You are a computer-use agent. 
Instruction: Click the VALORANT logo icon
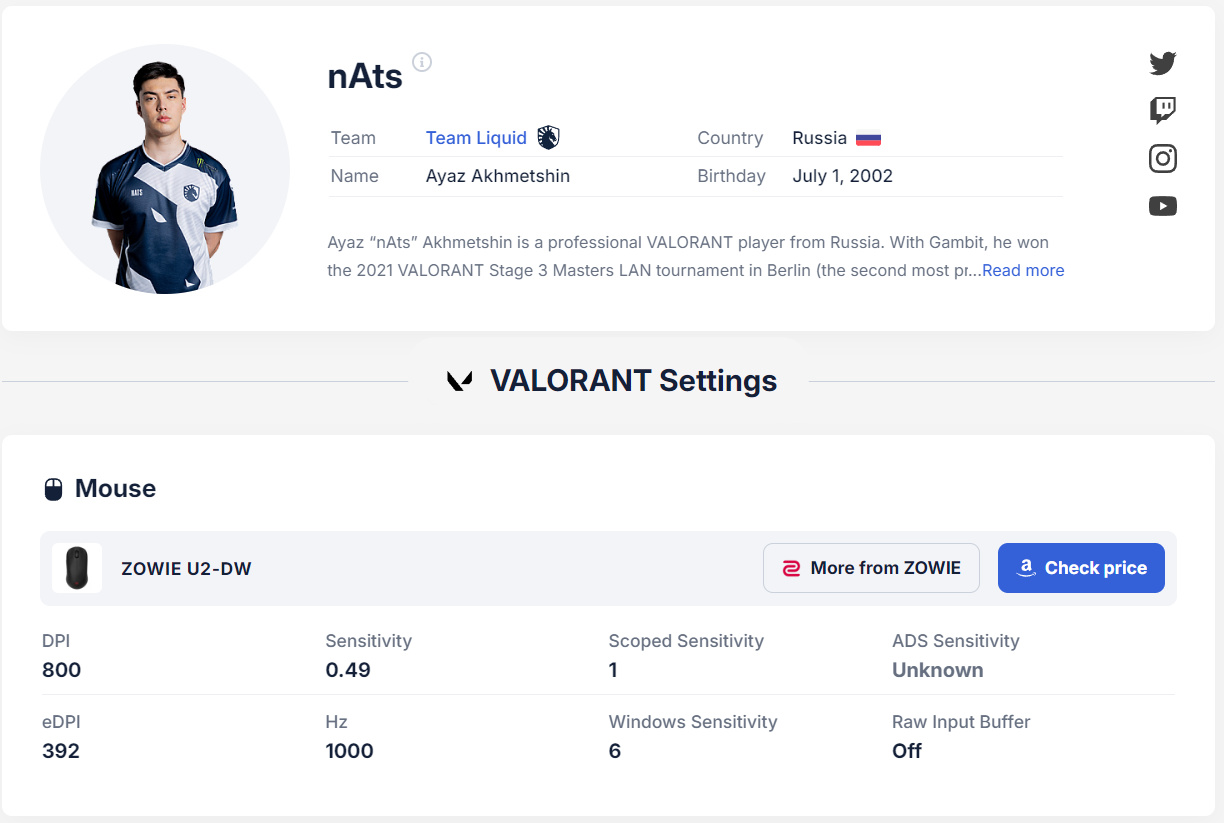coord(459,381)
